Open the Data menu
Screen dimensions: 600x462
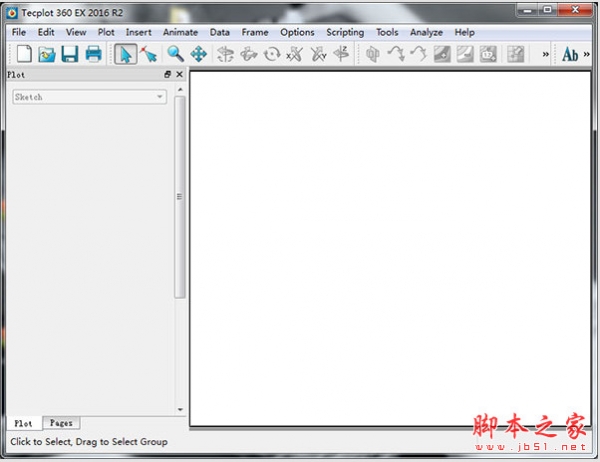pyautogui.click(x=220, y=32)
